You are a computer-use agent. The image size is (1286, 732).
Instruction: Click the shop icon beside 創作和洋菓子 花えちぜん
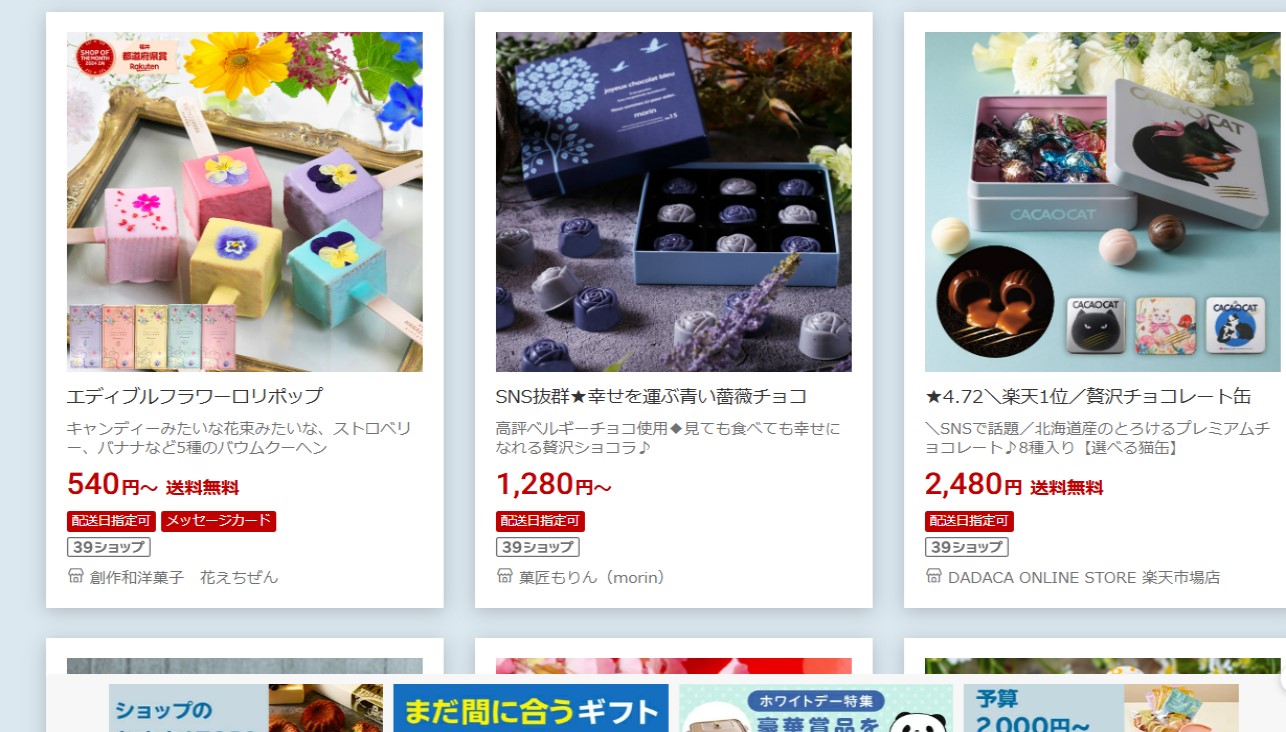[75, 576]
